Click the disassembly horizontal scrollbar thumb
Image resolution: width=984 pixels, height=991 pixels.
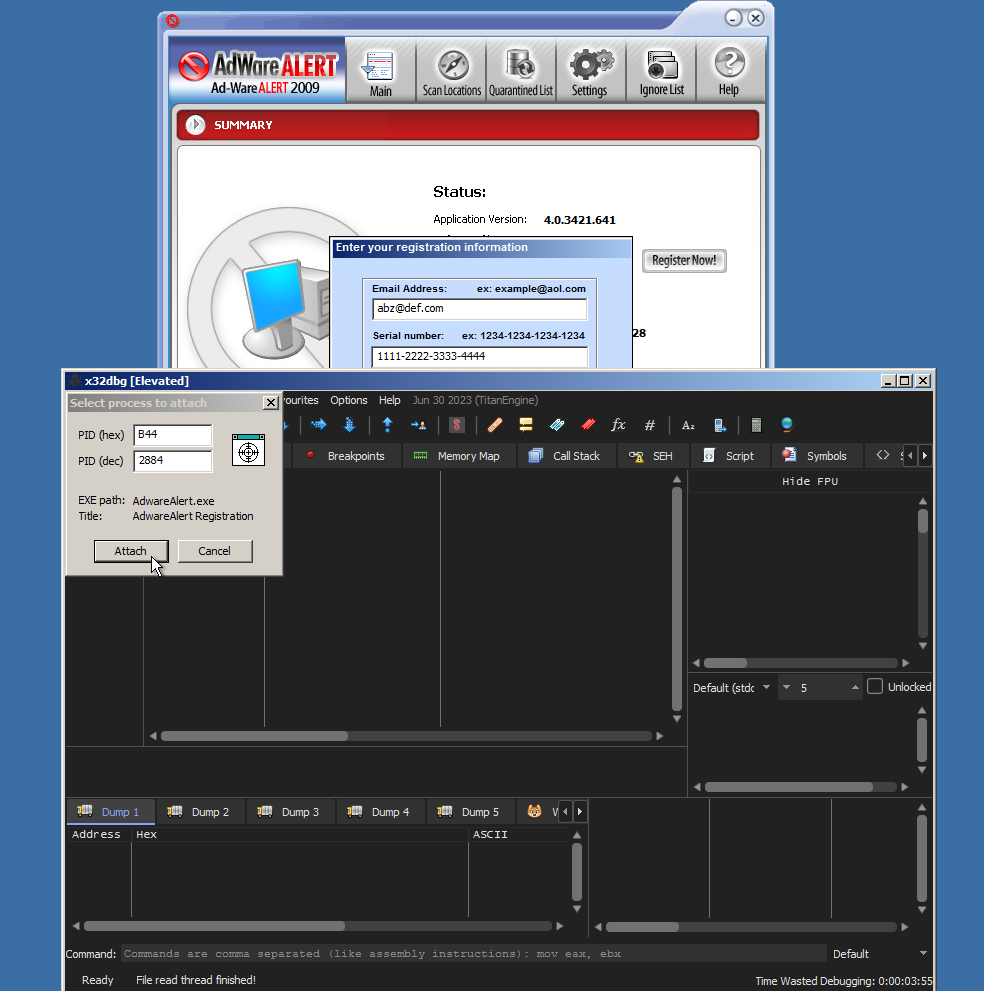[254, 736]
